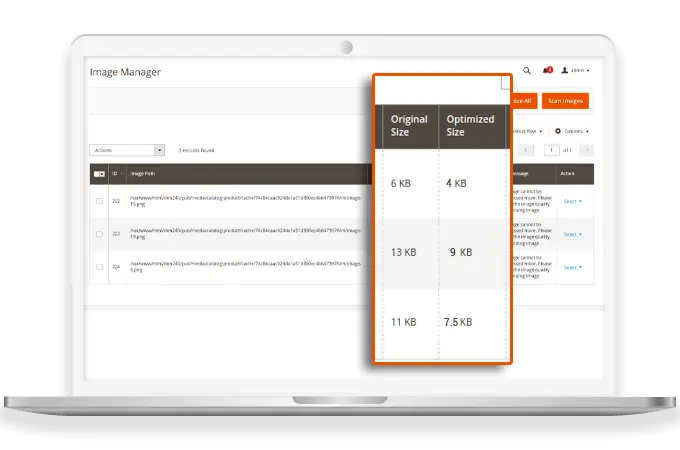Check the checkbox for row 223

[99, 234]
